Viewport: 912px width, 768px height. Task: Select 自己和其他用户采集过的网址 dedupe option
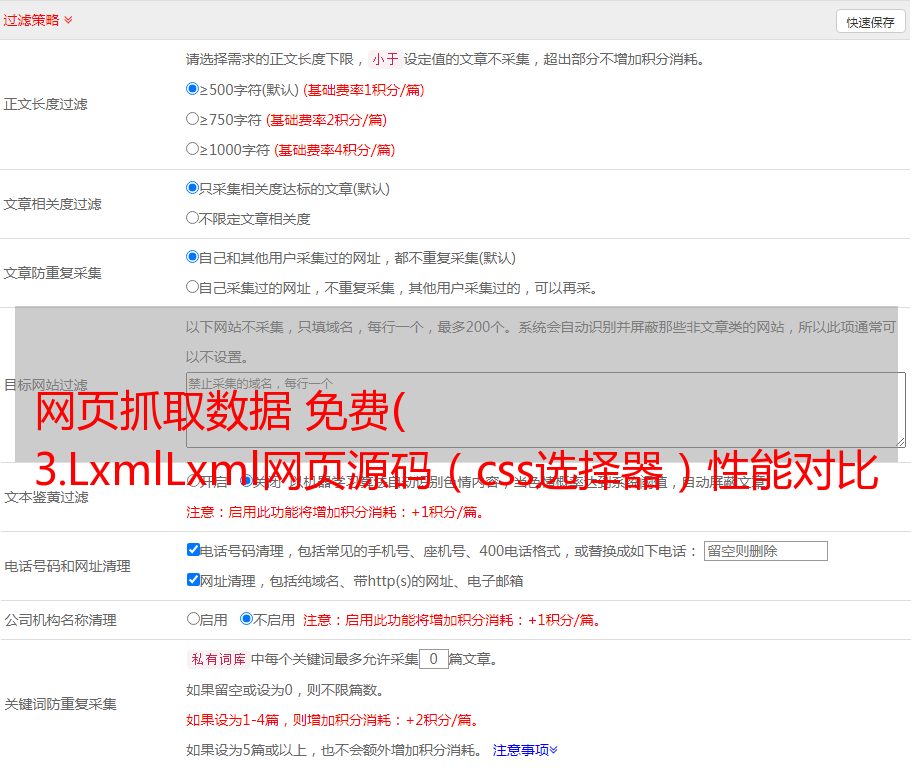192,257
